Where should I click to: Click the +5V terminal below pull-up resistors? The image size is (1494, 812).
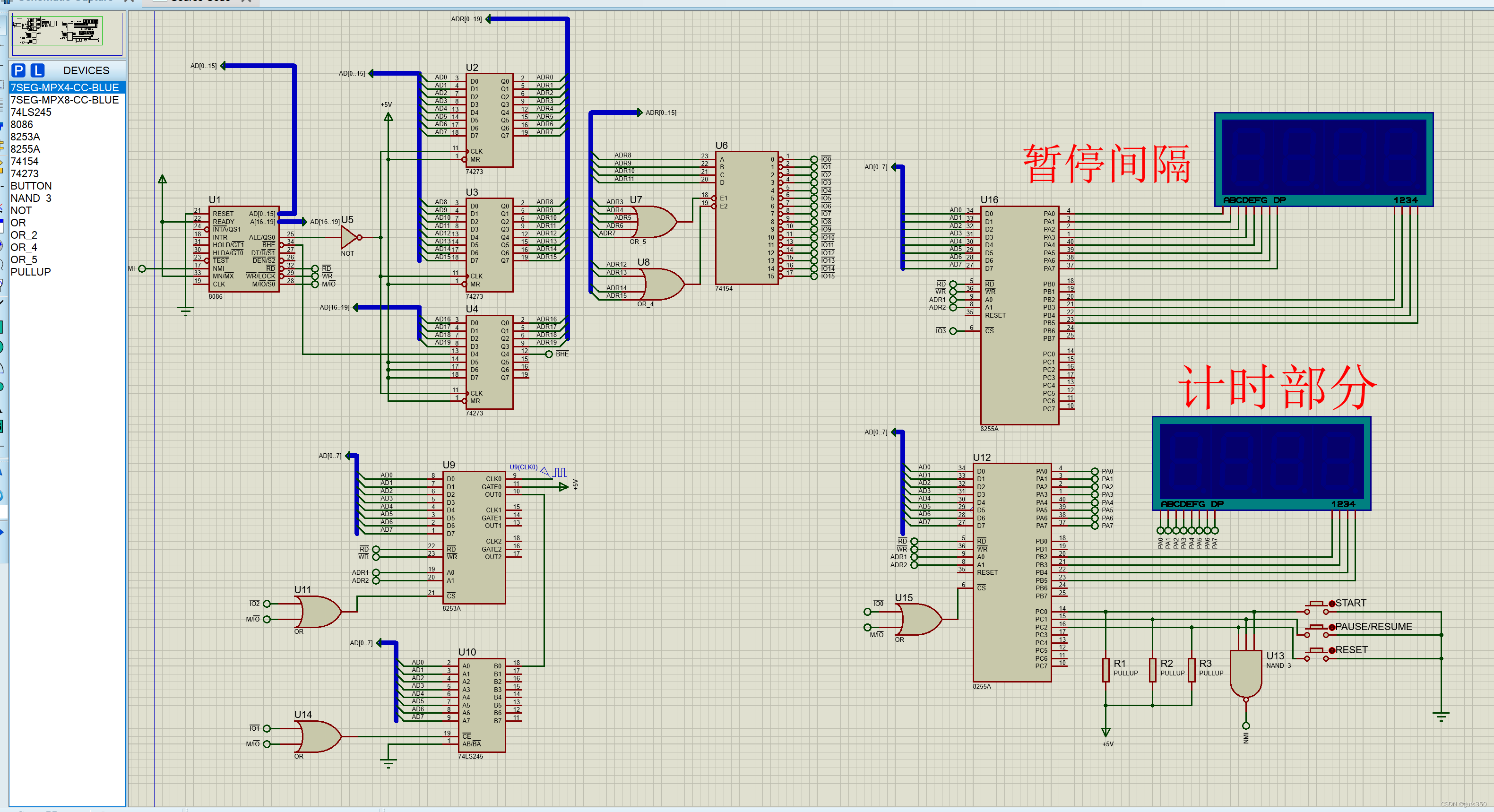coord(1106,732)
